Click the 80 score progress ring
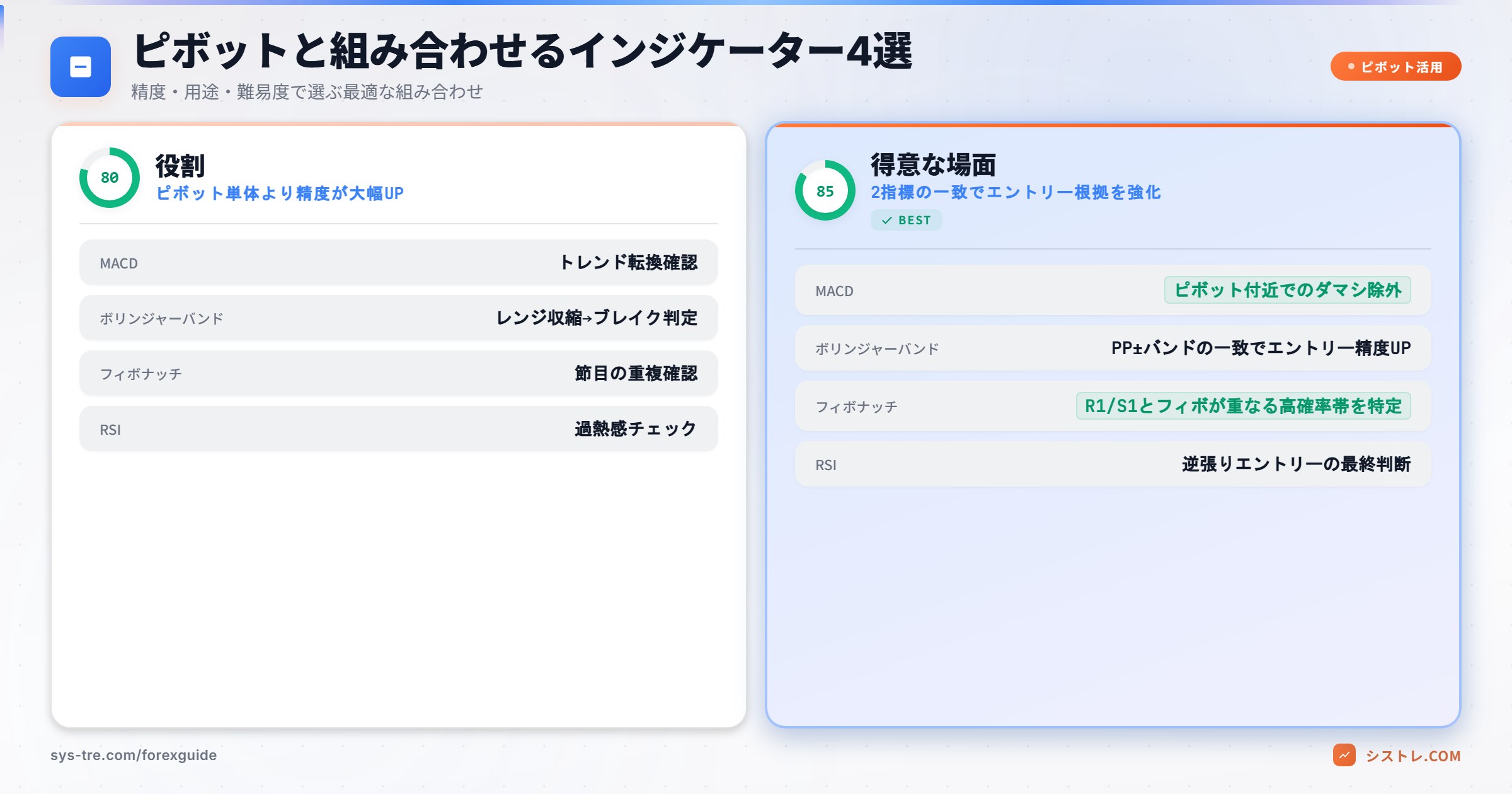 [x=110, y=178]
